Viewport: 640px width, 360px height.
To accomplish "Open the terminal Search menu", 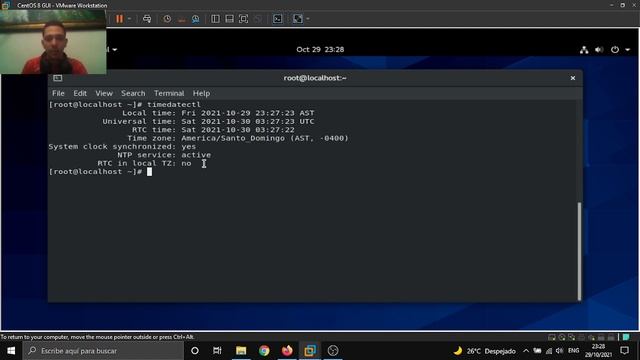I will click(x=133, y=93).
